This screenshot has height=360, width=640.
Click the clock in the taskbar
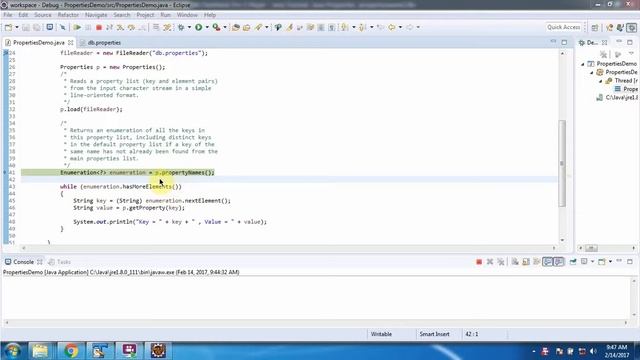(616, 351)
